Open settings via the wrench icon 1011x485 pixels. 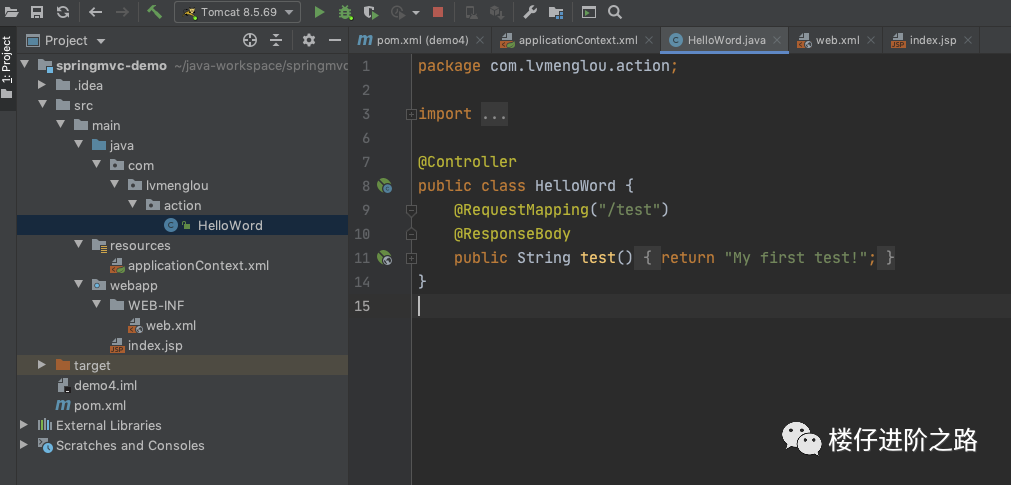[x=529, y=12]
